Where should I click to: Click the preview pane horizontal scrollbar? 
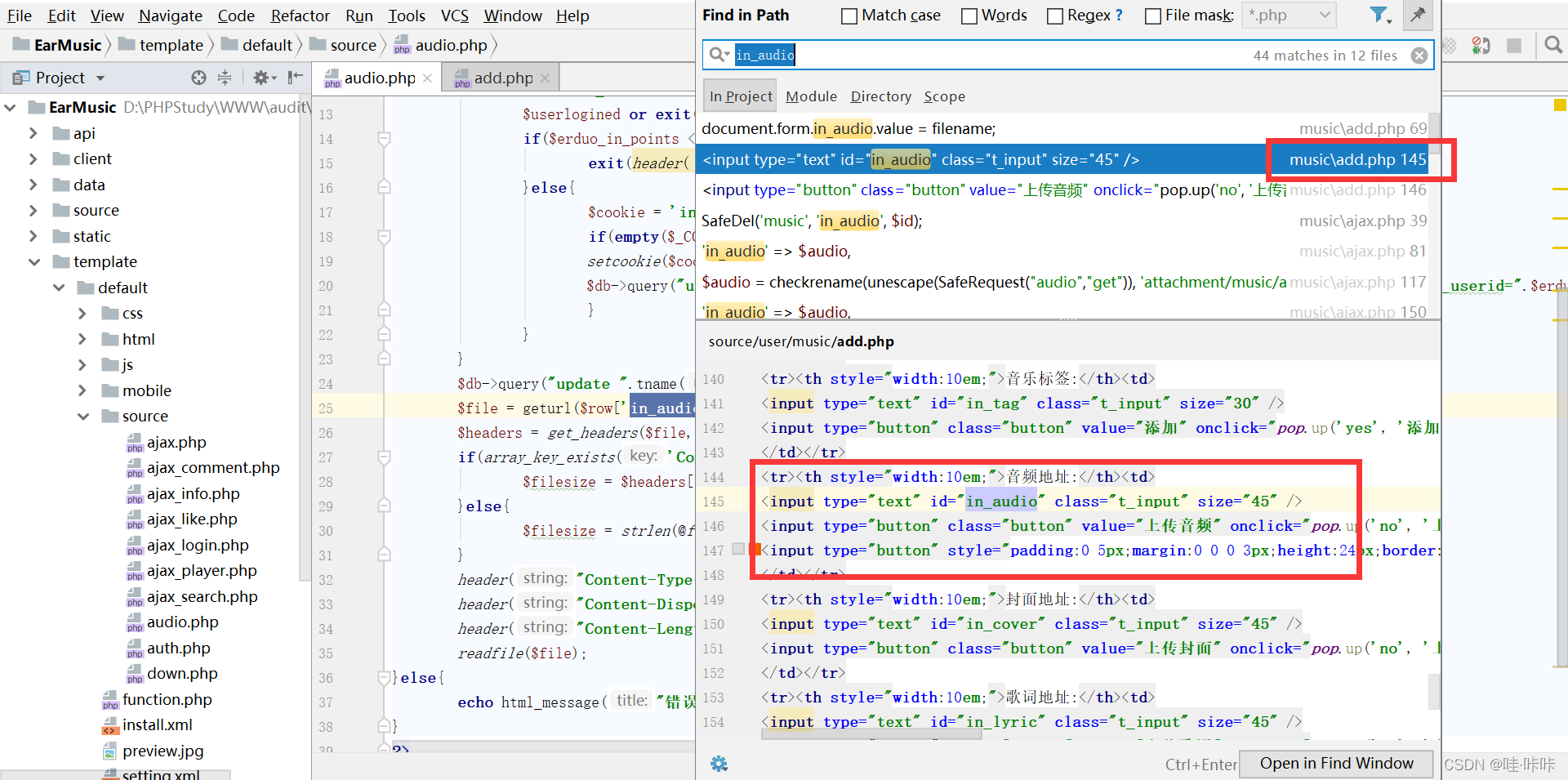(x=871, y=734)
